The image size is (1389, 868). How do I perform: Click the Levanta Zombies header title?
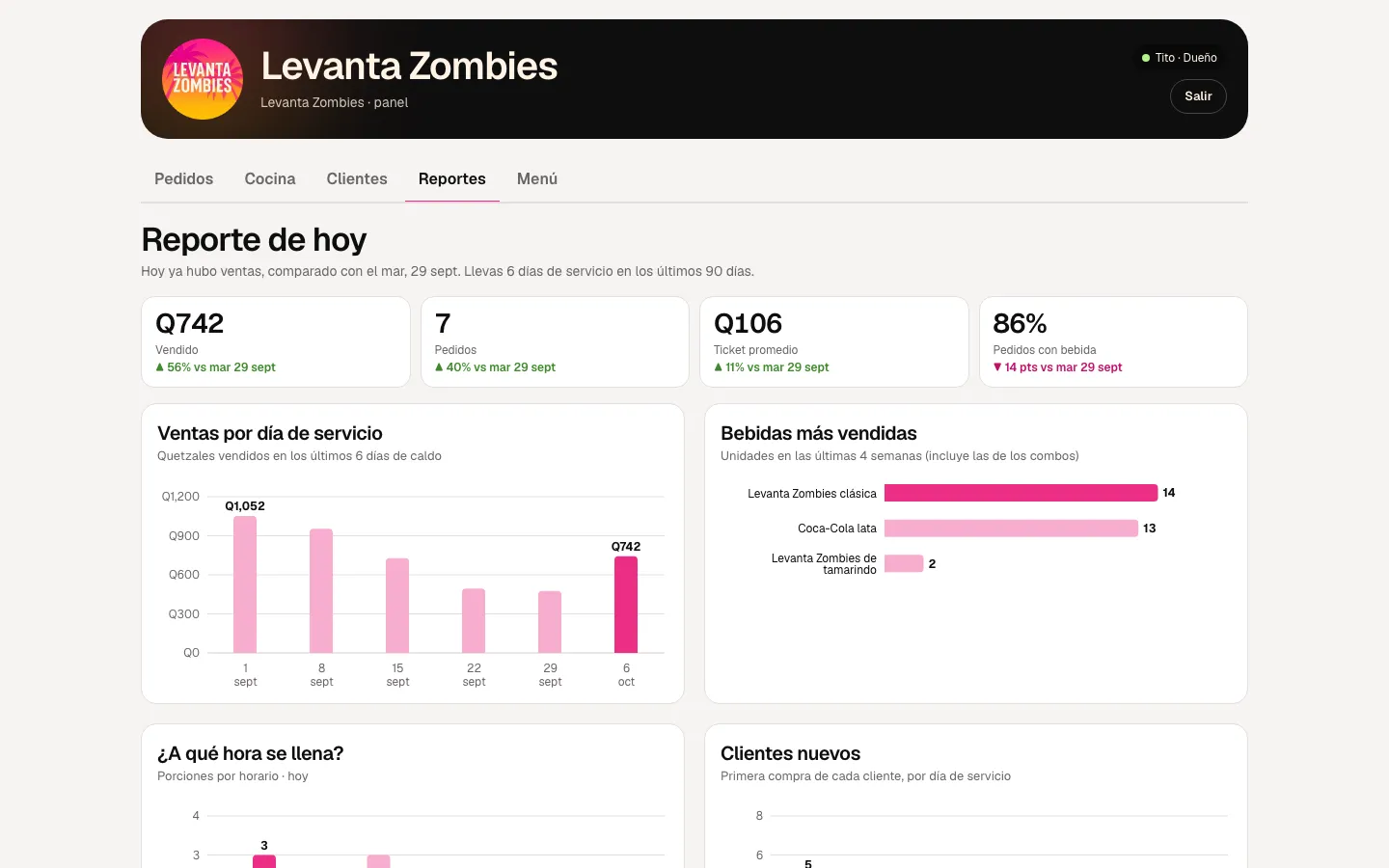409,66
